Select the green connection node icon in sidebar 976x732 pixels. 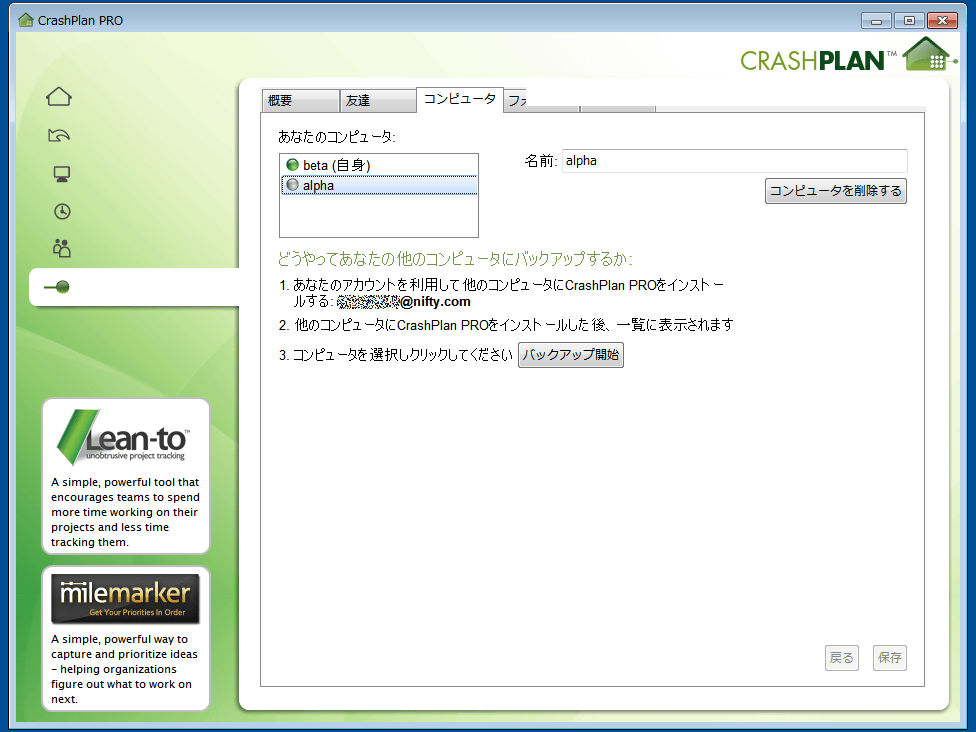point(57,287)
